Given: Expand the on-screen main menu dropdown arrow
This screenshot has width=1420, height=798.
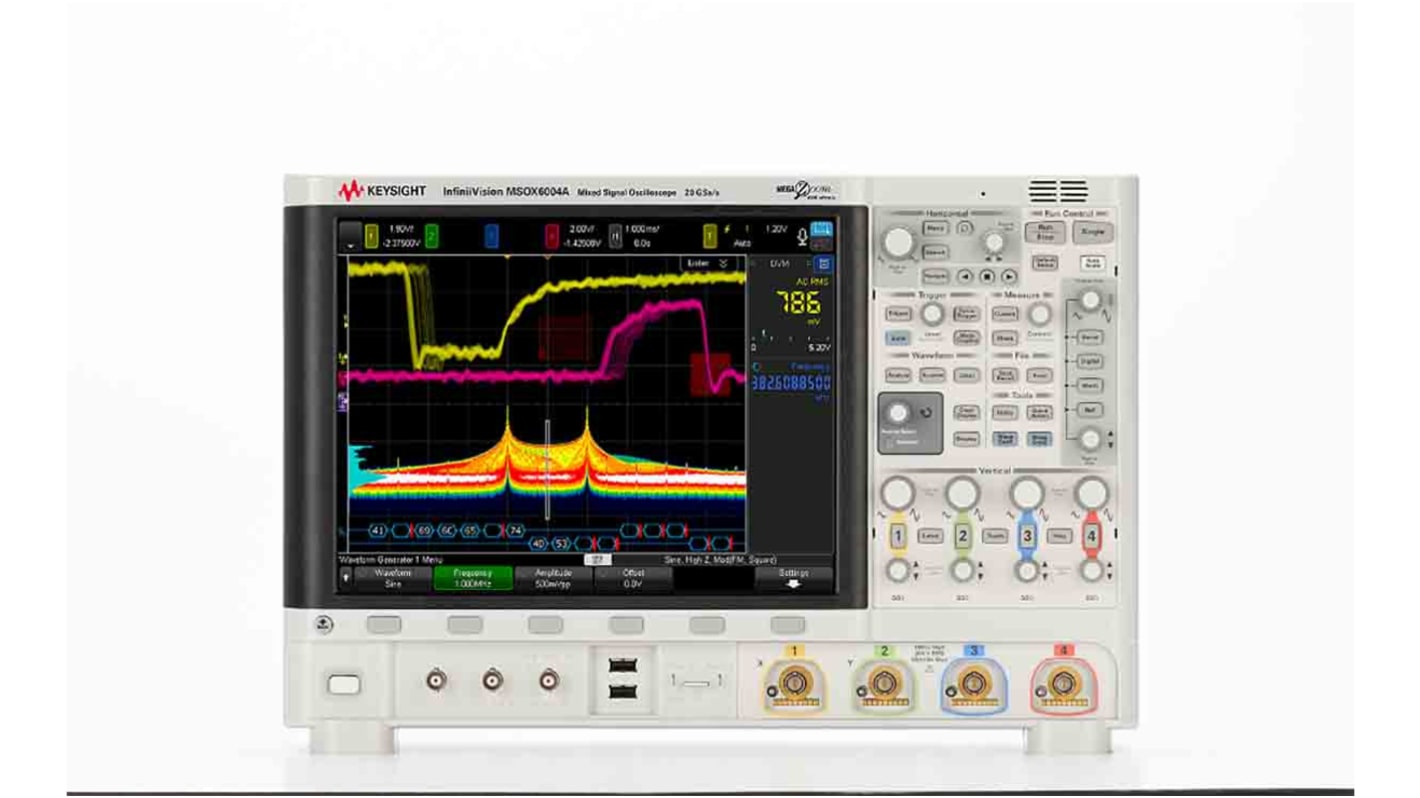Looking at the screenshot, I should point(349,236).
